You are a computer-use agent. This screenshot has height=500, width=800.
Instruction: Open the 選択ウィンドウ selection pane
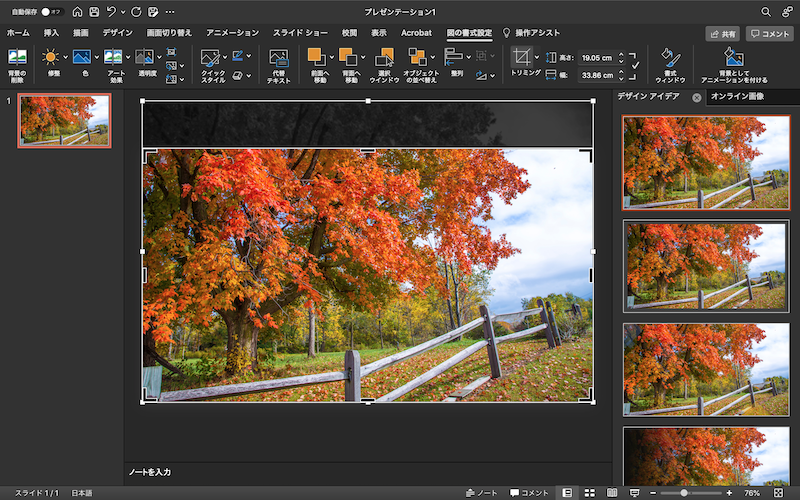click(384, 58)
